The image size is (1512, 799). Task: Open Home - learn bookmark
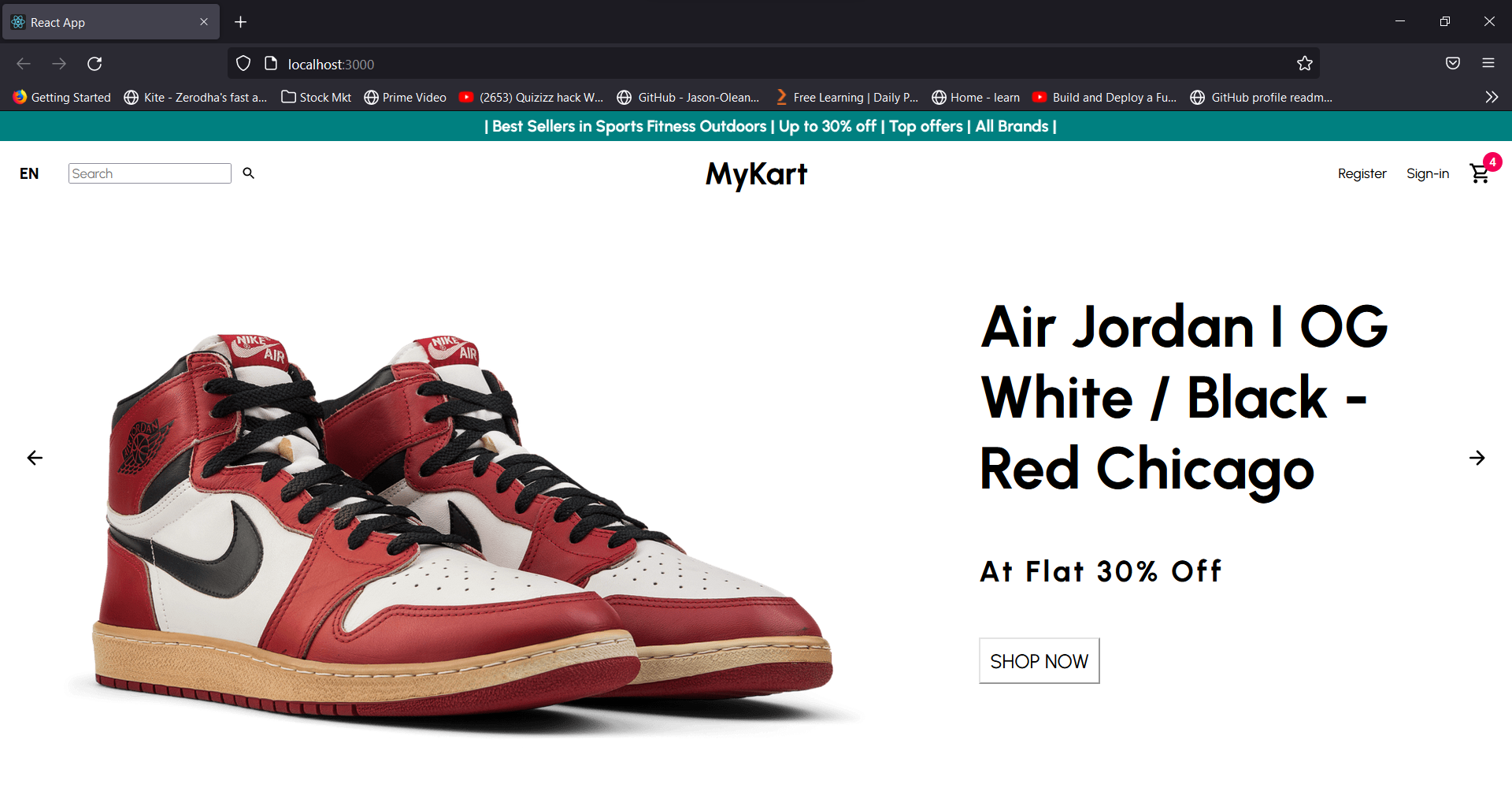point(976,98)
